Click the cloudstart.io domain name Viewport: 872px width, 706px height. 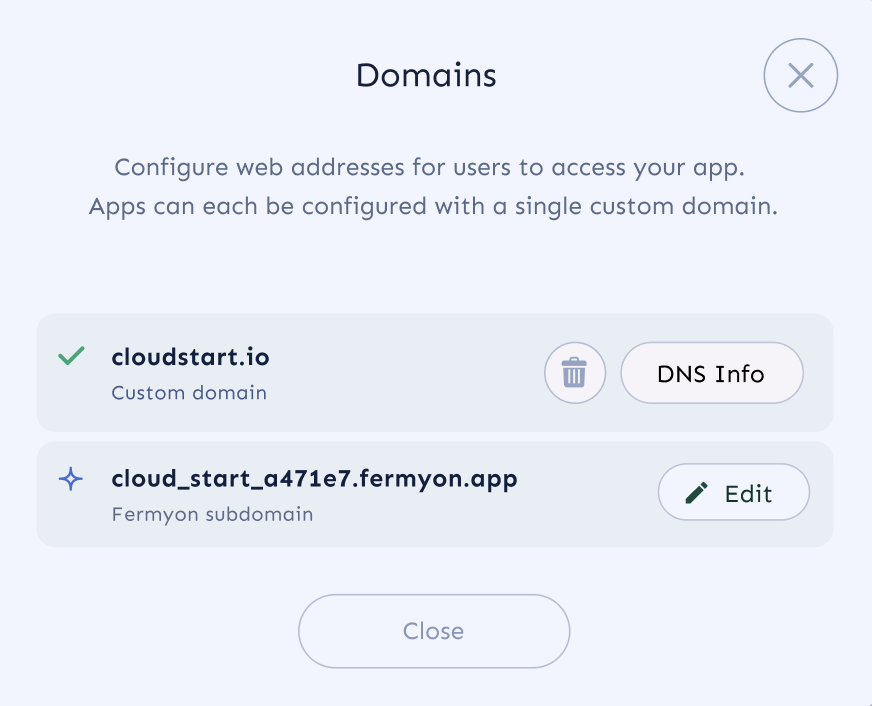tap(190, 356)
